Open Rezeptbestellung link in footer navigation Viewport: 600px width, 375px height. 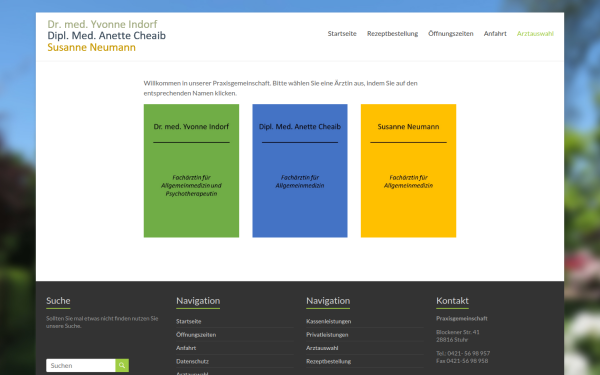(329, 361)
